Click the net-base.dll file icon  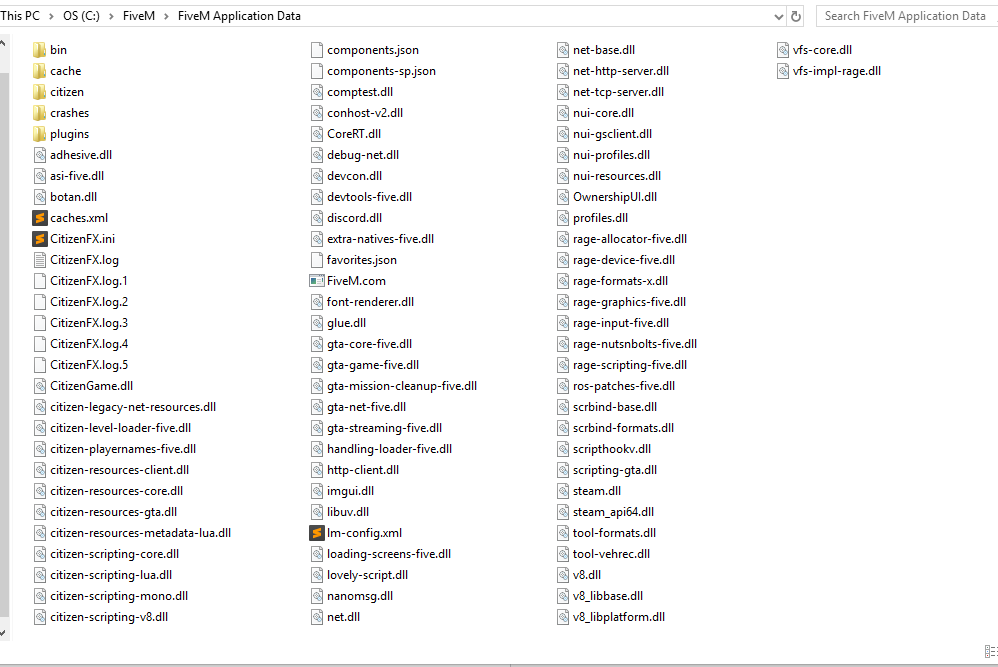[x=563, y=50]
